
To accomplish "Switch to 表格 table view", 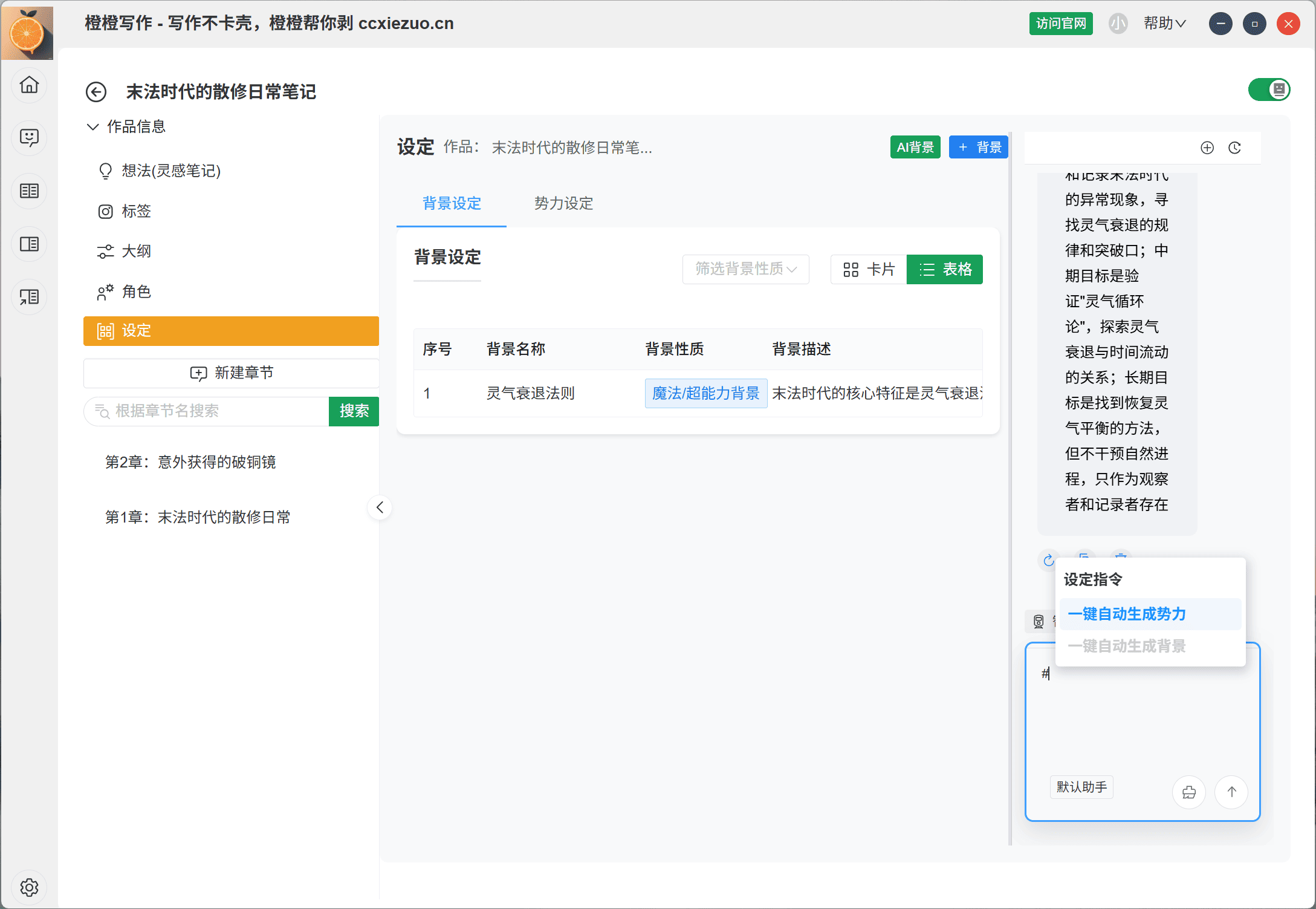I will (x=945, y=269).
